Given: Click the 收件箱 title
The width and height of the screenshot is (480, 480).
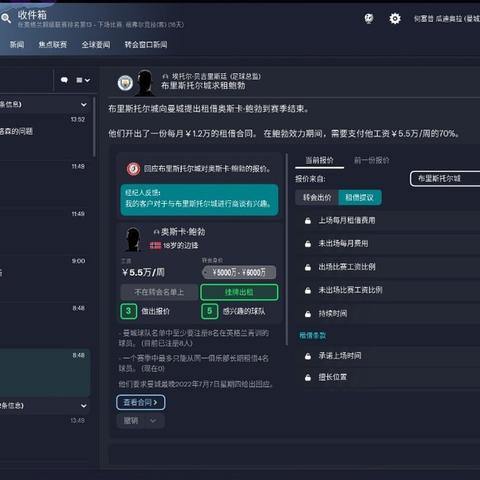Looking at the screenshot, I should [x=32, y=15].
